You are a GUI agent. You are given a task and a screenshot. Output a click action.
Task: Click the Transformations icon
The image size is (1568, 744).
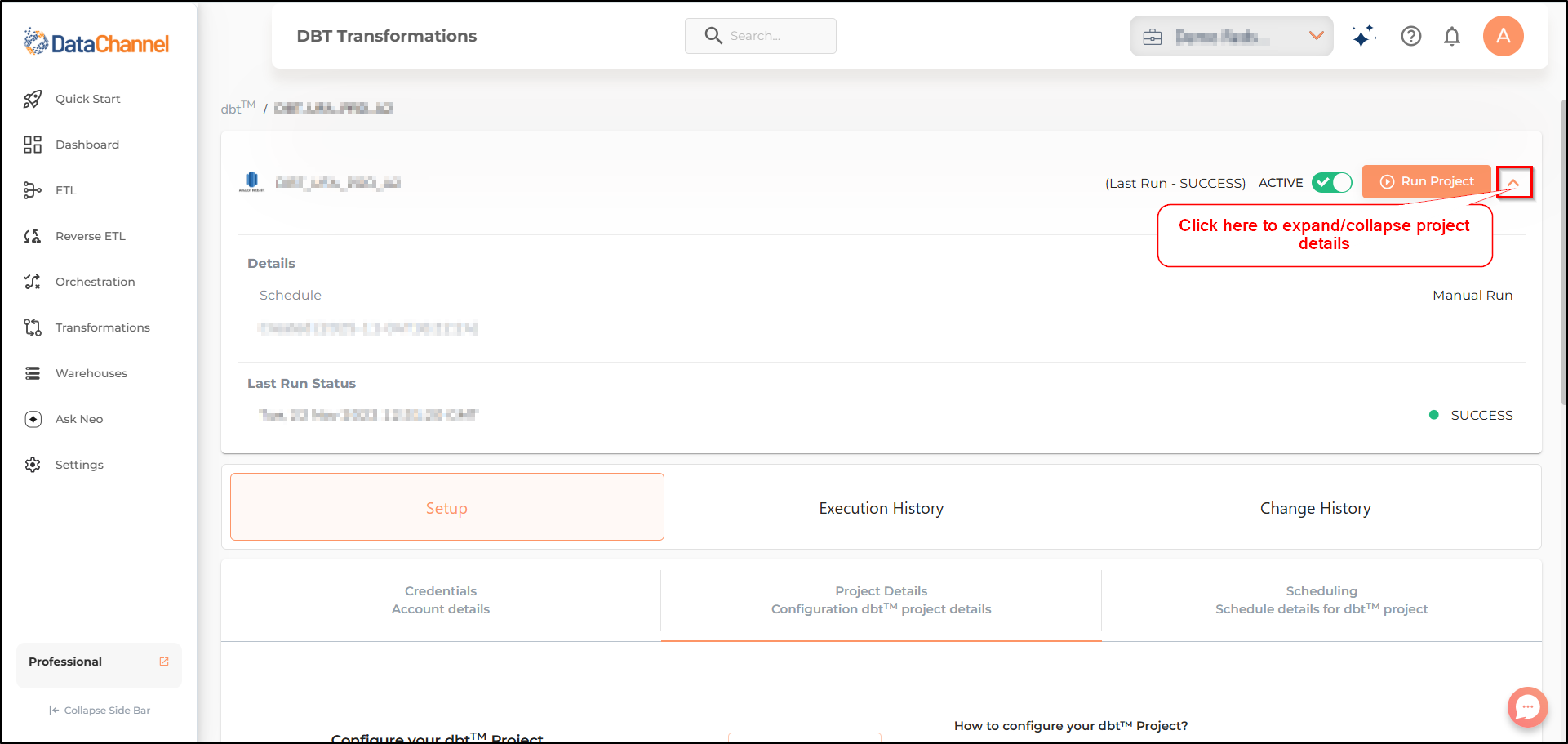tap(33, 327)
